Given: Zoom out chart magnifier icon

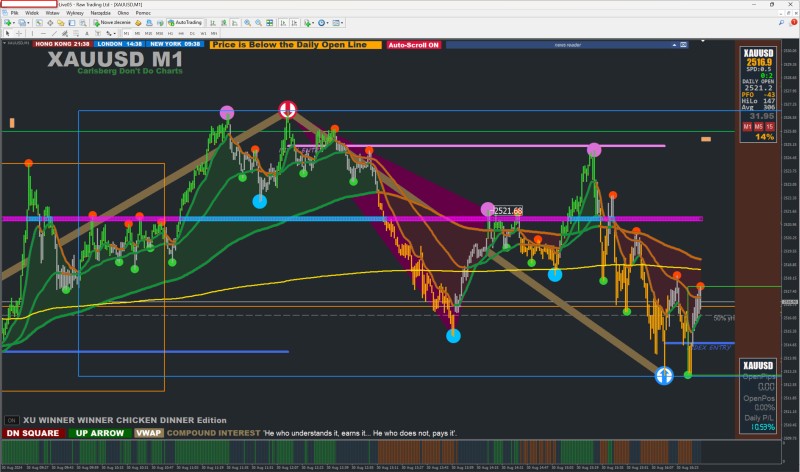Looking at the screenshot, I should pos(259,22).
